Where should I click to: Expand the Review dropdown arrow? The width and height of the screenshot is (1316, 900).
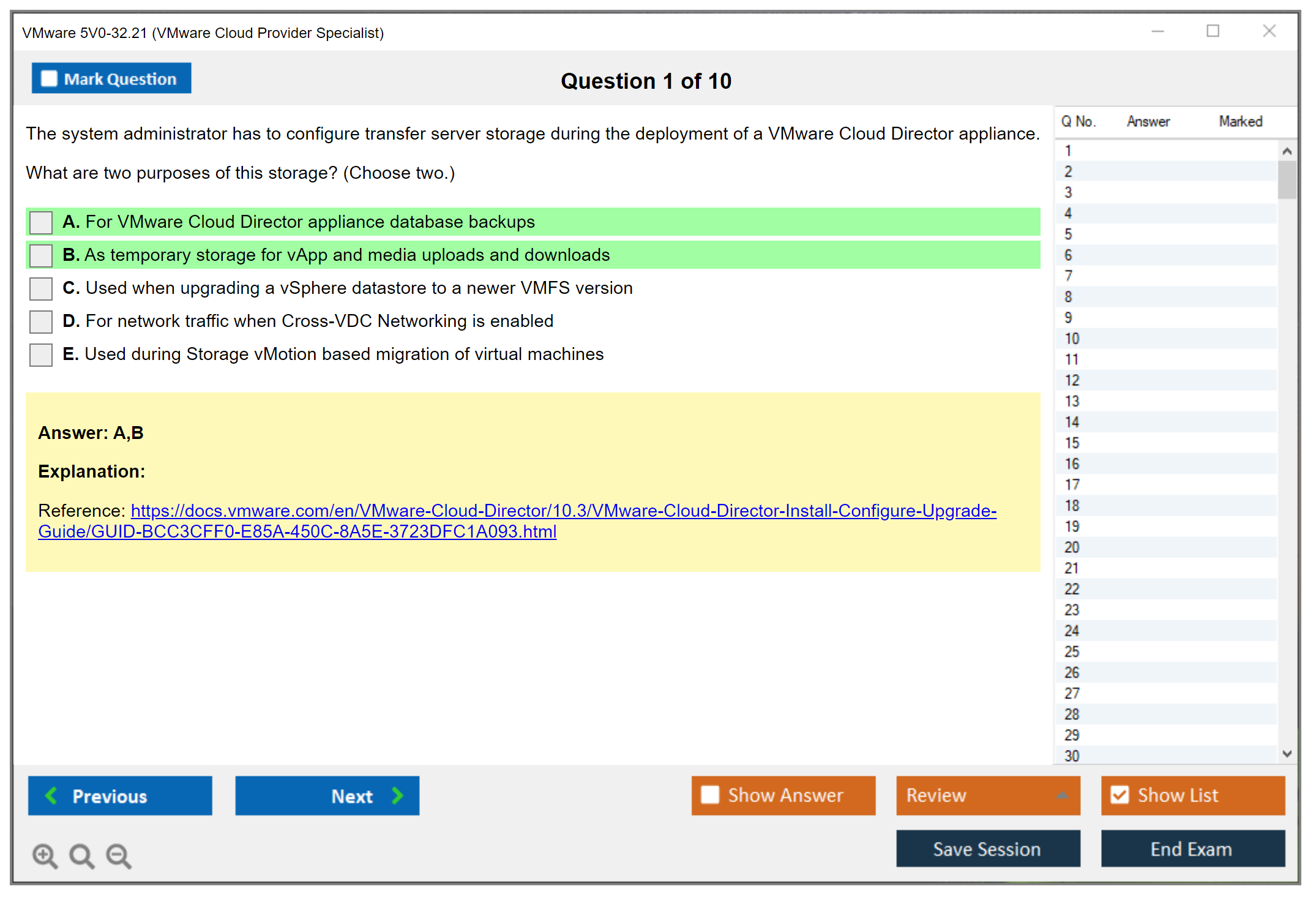point(1062,795)
